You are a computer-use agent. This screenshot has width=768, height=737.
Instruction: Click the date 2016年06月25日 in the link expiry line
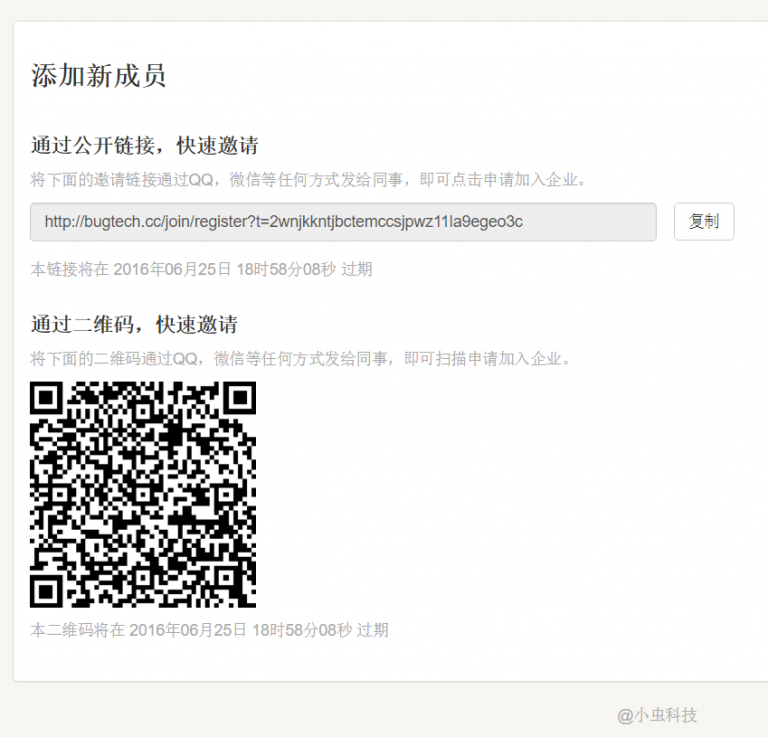point(172,269)
